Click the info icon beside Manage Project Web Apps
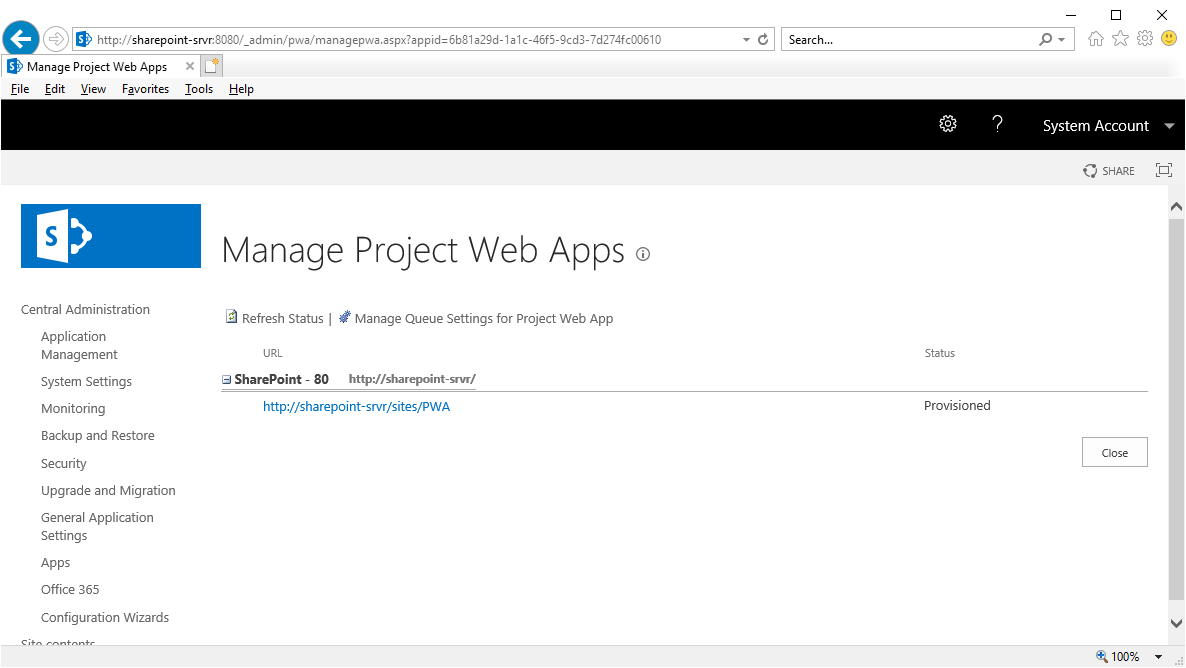1186x668 pixels. coord(642,255)
